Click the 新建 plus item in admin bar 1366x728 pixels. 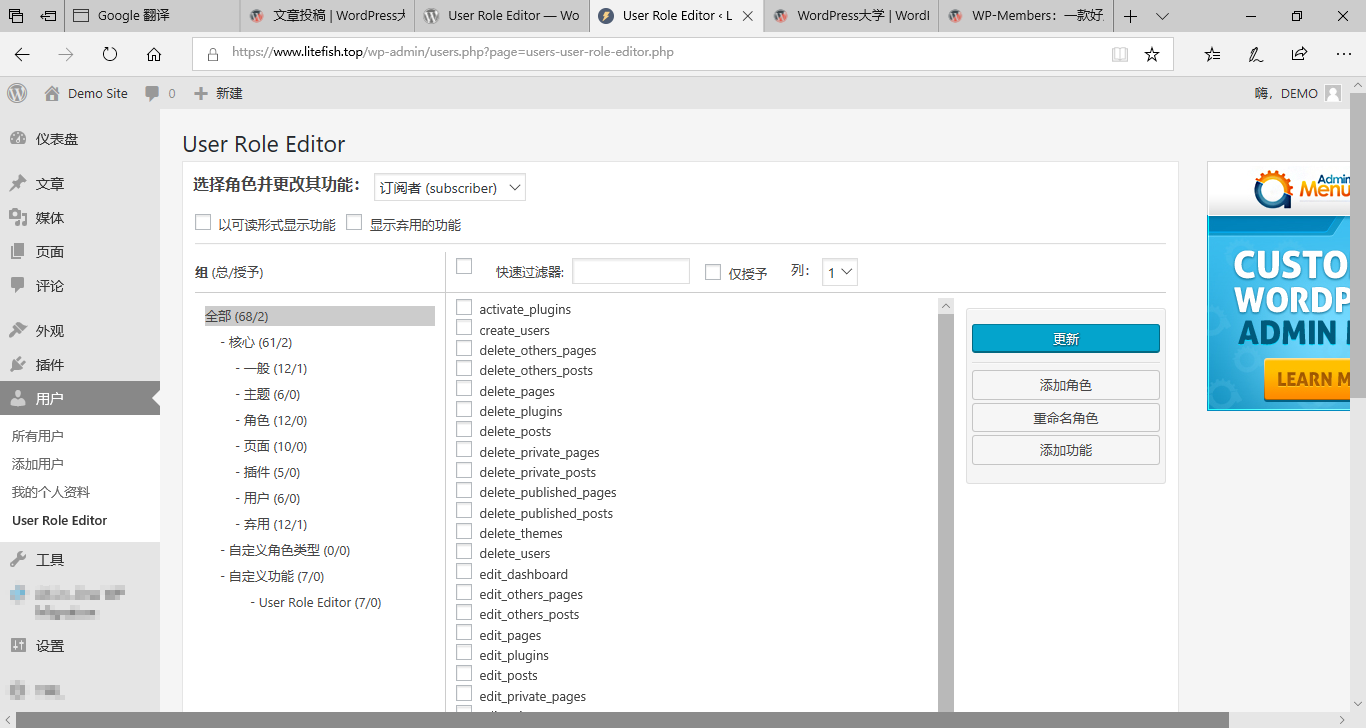click(x=218, y=93)
